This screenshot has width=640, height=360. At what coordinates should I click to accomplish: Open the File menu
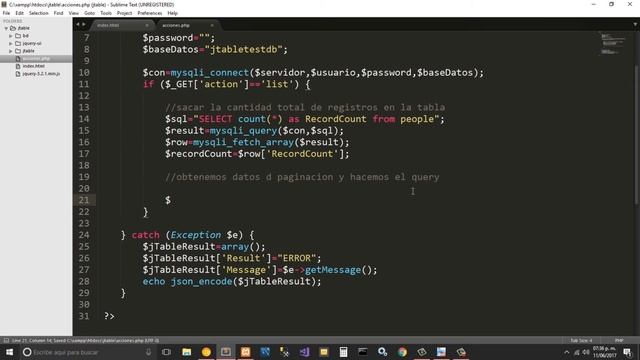tap(6, 13)
